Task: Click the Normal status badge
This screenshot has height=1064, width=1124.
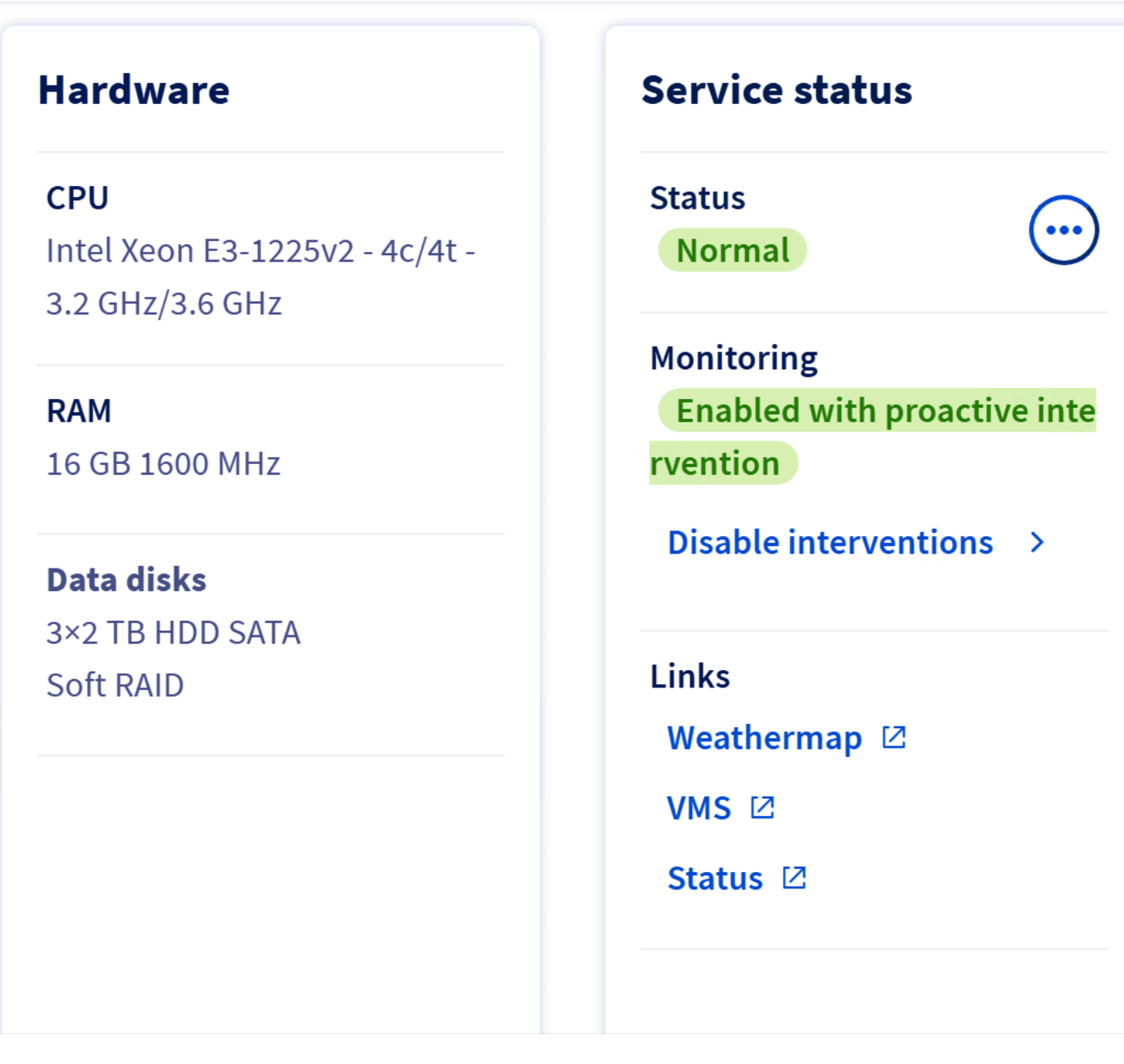Action: coord(732,250)
